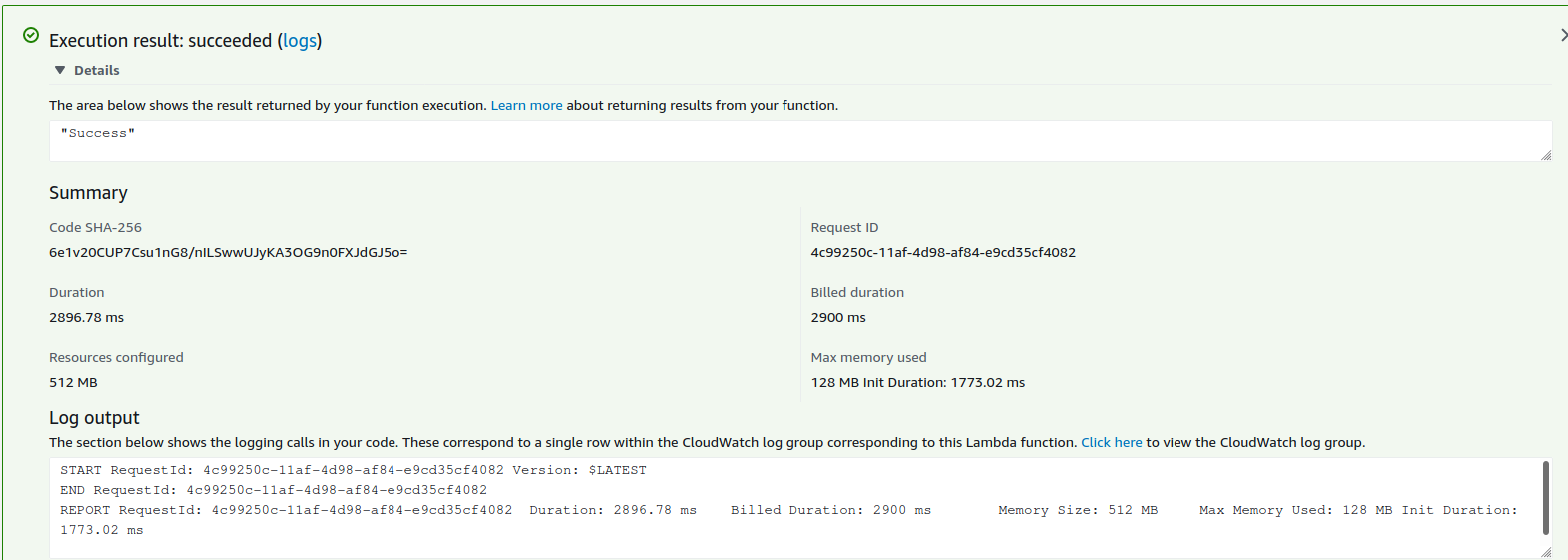
Task: Click the Max memory used value
Action: coord(917,382)
